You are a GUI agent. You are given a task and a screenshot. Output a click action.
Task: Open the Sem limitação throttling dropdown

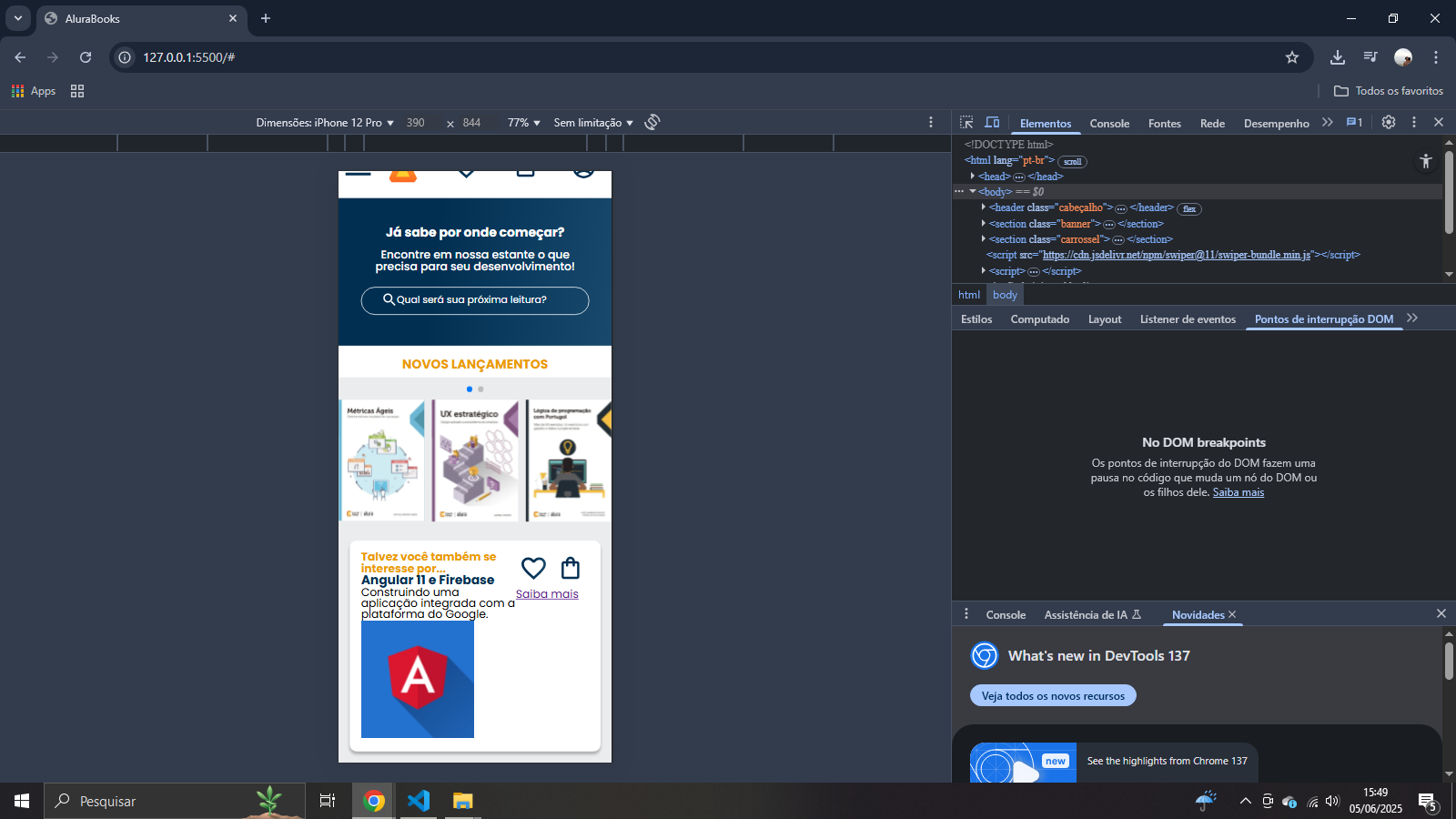click(x=593, y=123)
